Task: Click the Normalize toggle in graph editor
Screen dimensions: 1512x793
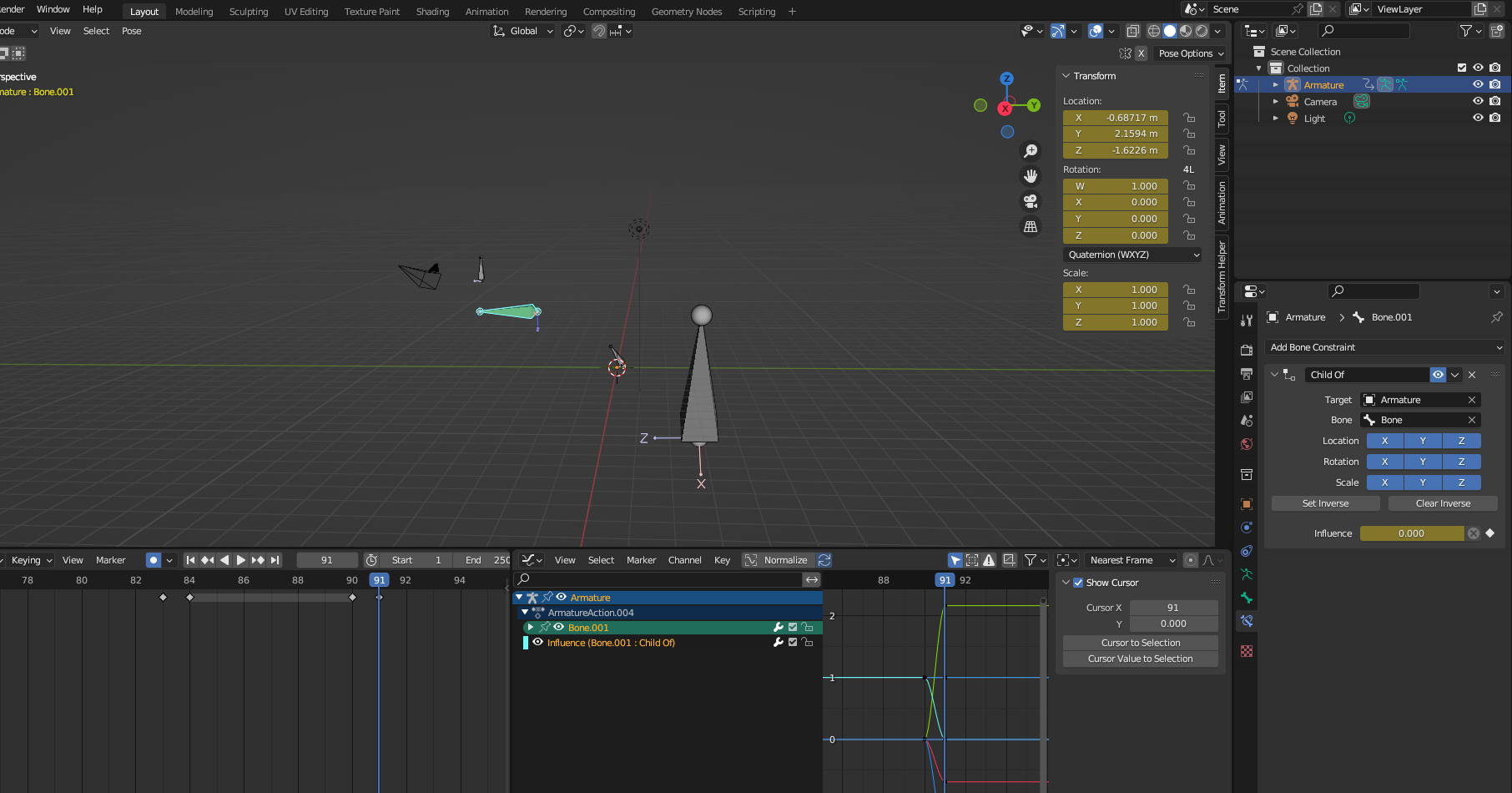Action: (x=778, y=560)
